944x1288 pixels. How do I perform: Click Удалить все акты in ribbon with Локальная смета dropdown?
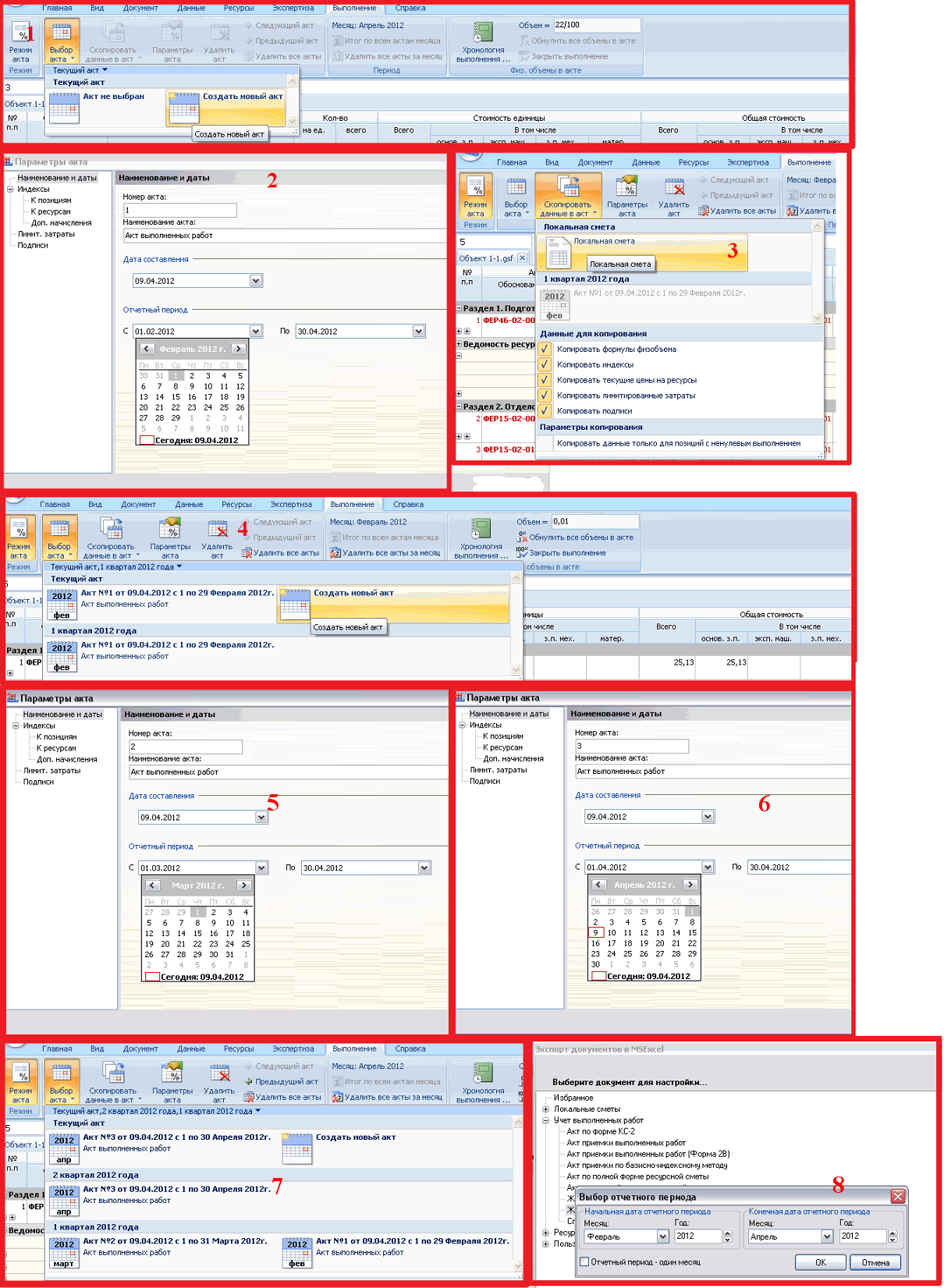[x=737, y=211]
